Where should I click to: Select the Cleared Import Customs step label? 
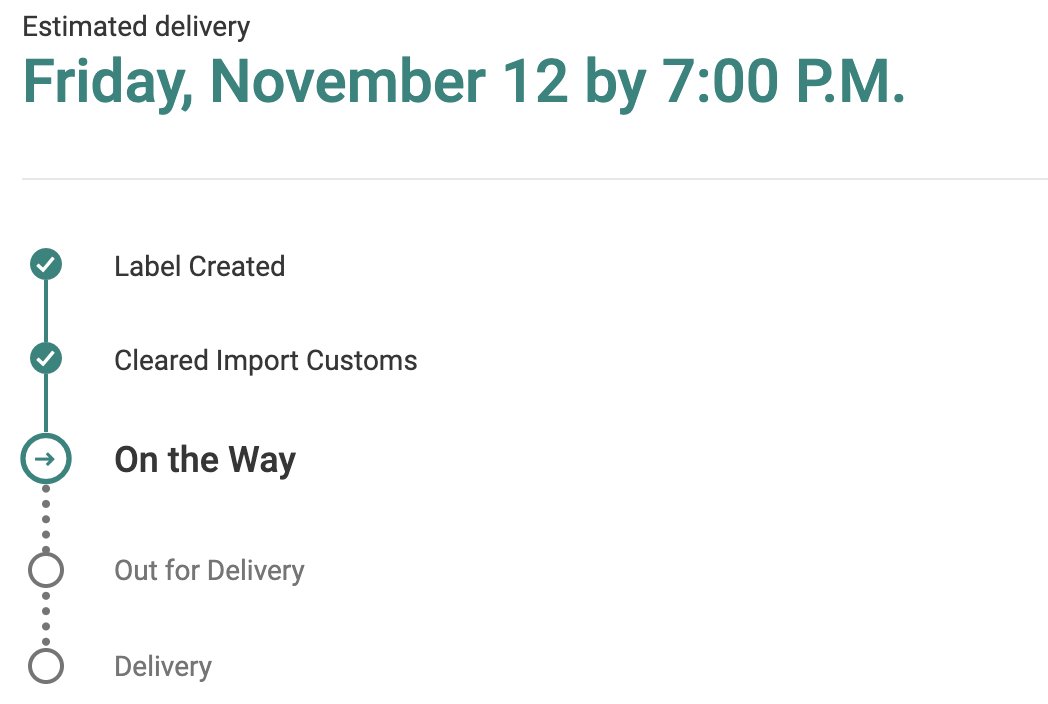[x=265, y=360]
